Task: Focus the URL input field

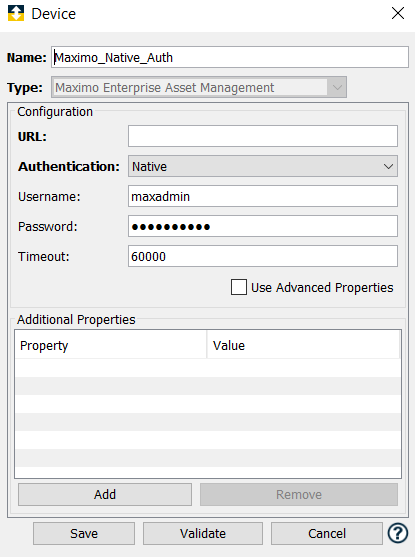Action: pos(263,136)
